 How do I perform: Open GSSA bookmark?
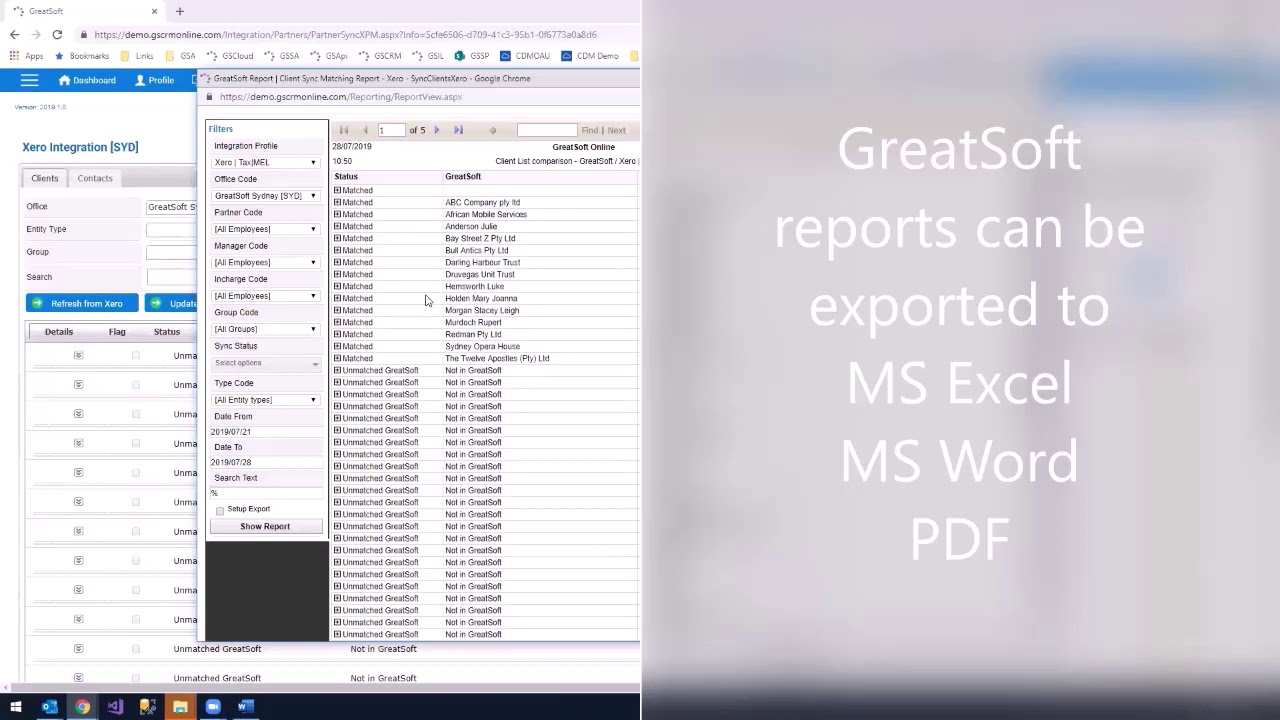coord(282,56)
